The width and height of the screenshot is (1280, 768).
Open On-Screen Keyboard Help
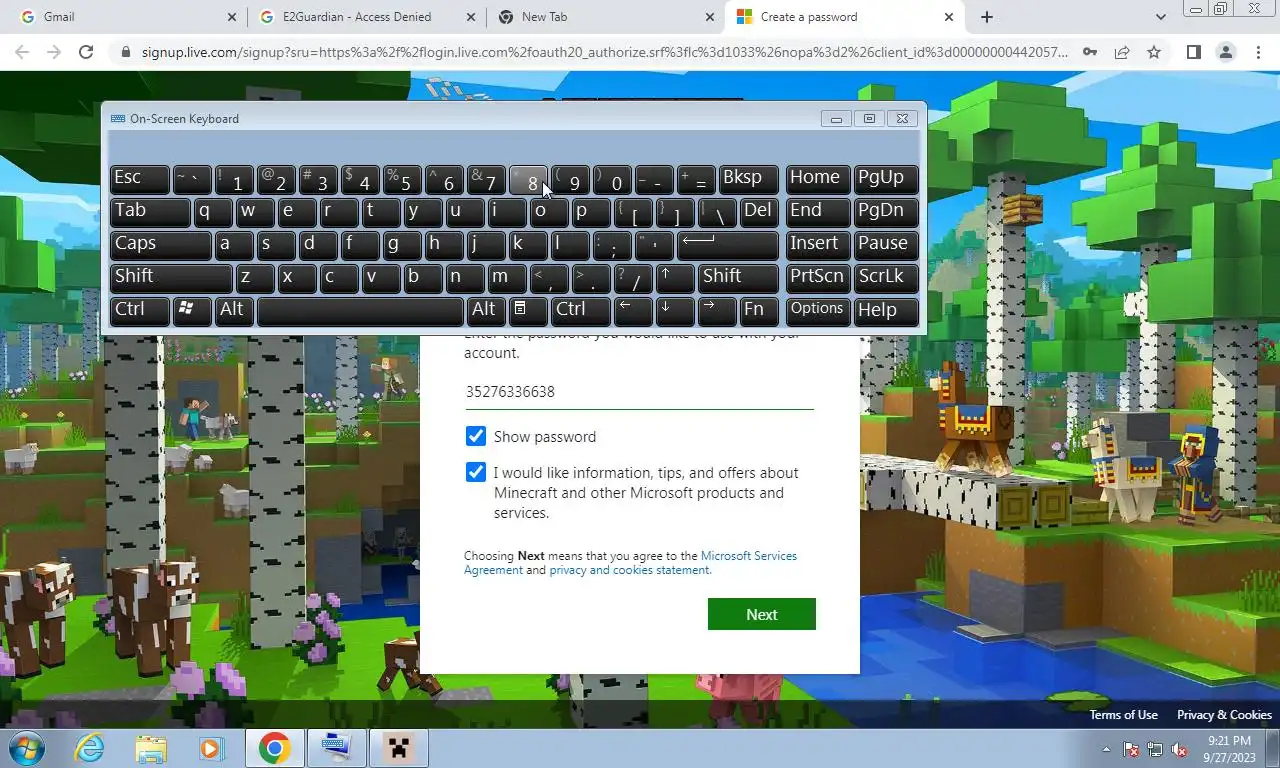coord(886,311)
